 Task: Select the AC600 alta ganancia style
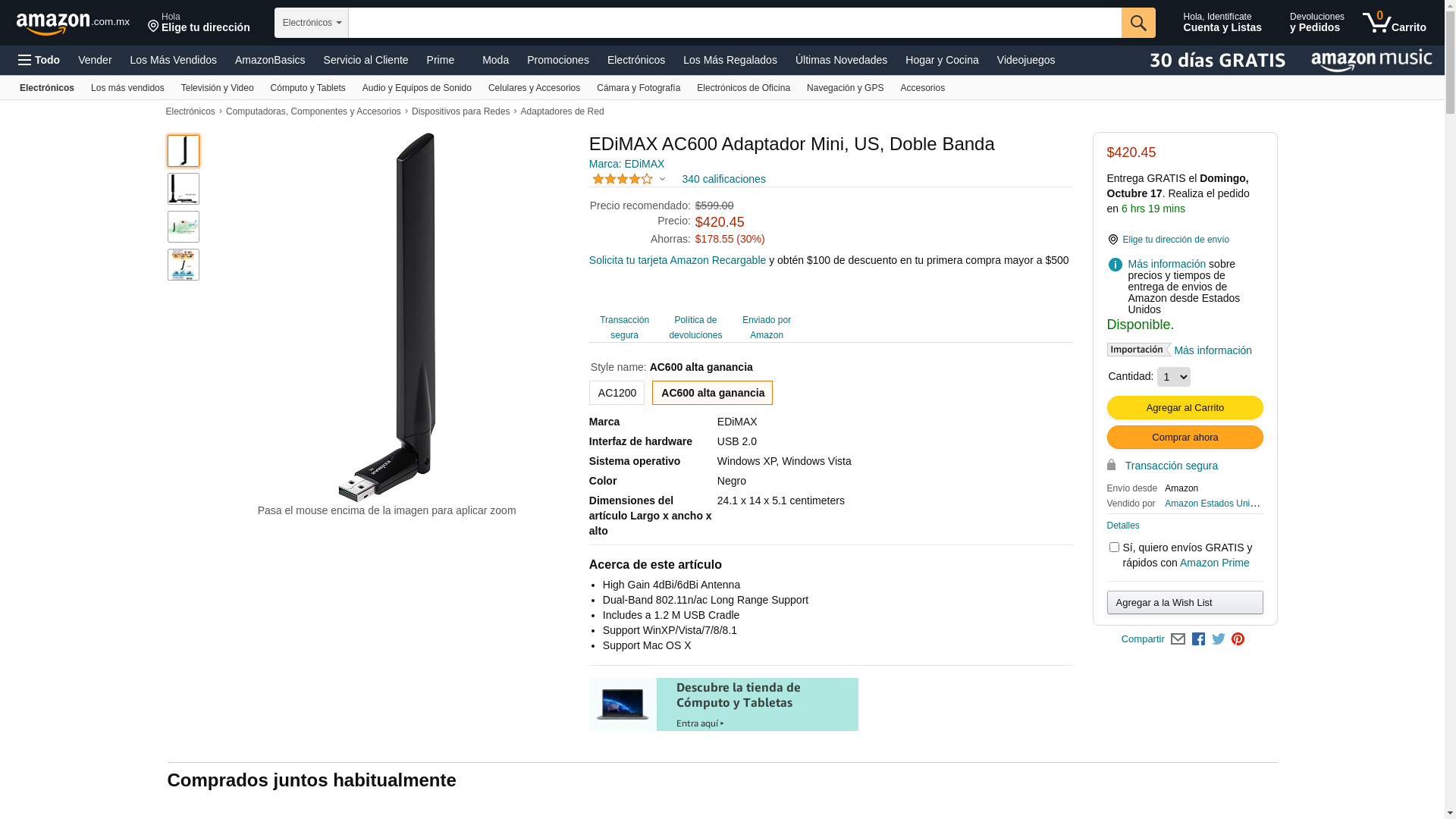tap(712, 393)
